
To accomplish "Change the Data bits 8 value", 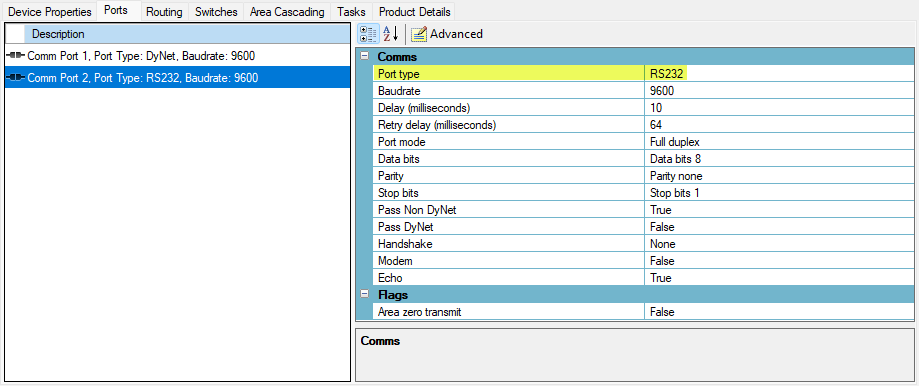I will click(x=779, y=159).
